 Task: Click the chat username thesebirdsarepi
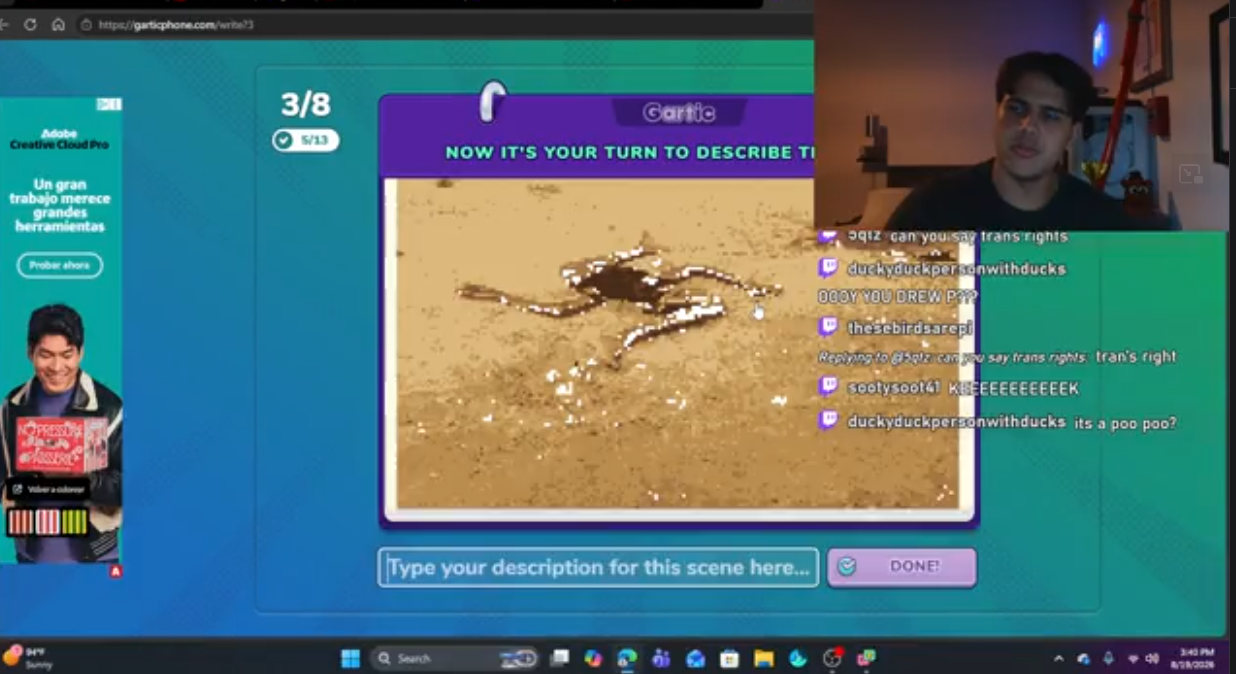coord(909,328)
